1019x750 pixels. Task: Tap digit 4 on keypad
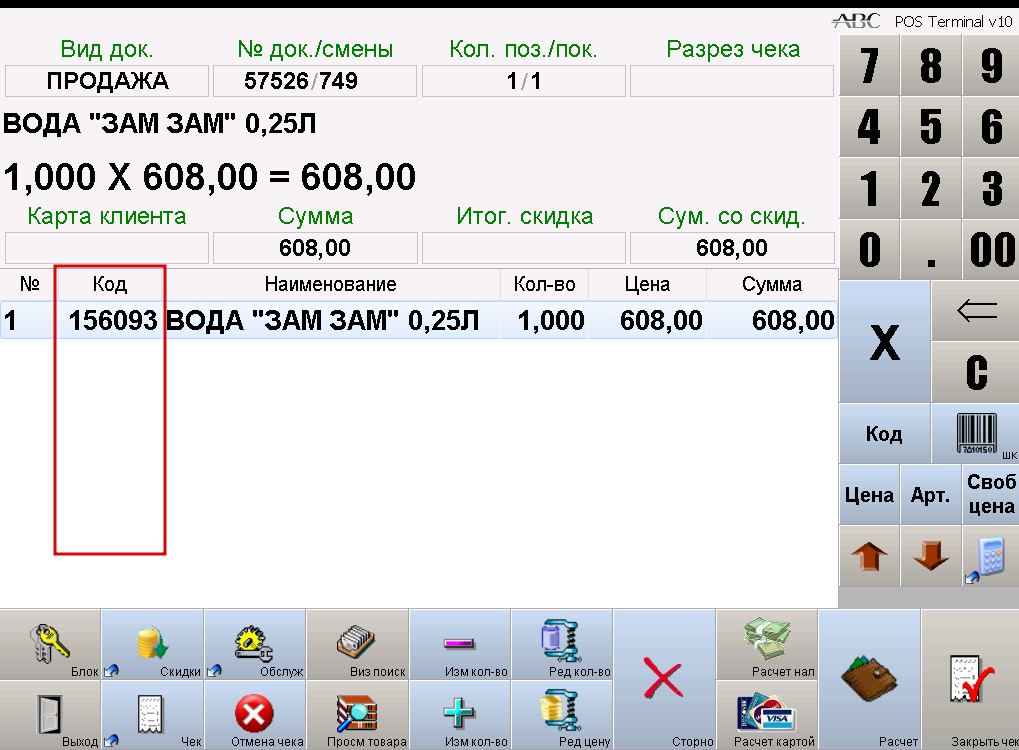point(870,127)
